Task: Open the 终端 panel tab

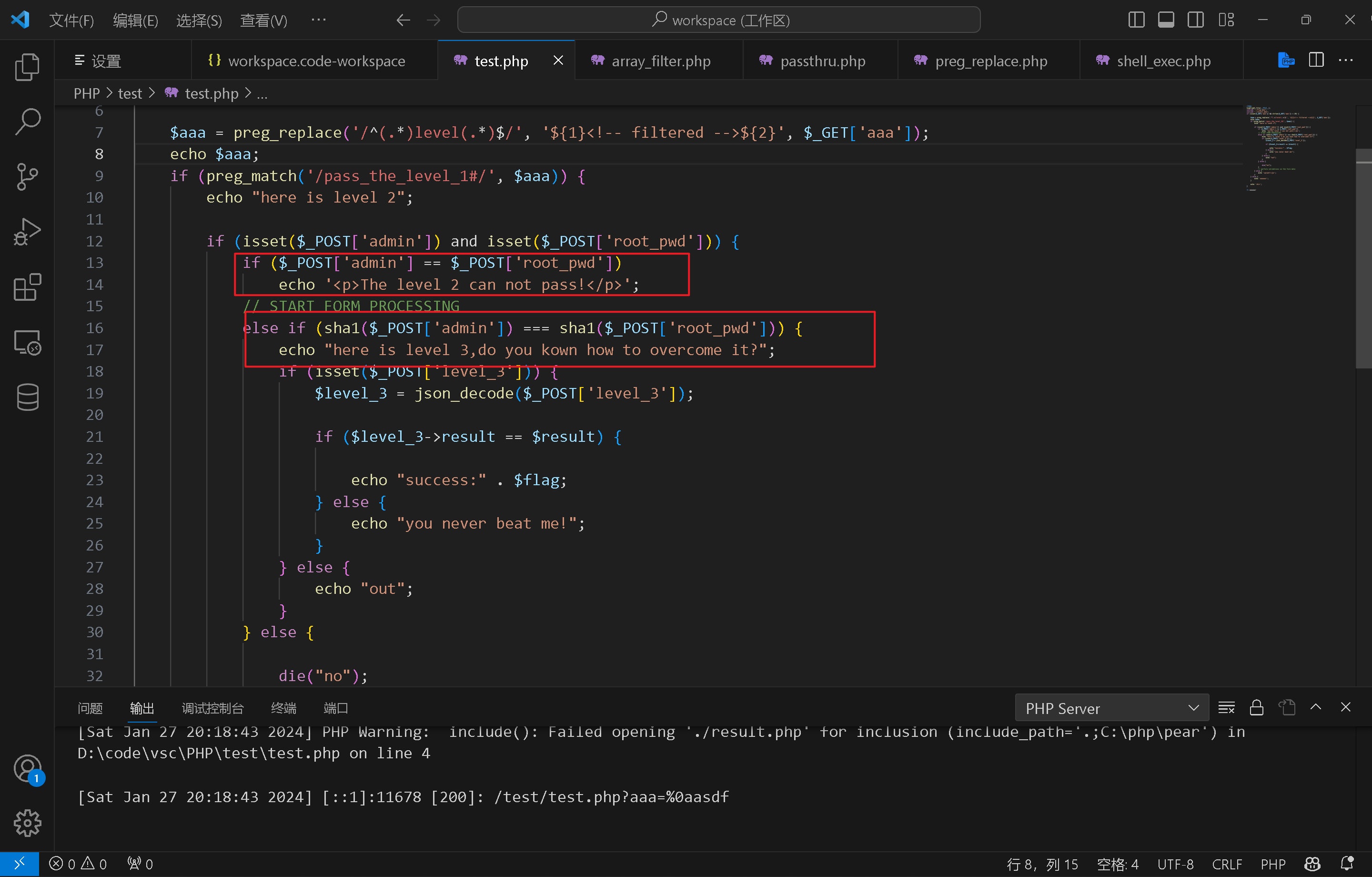Action: tap(283, 708)
